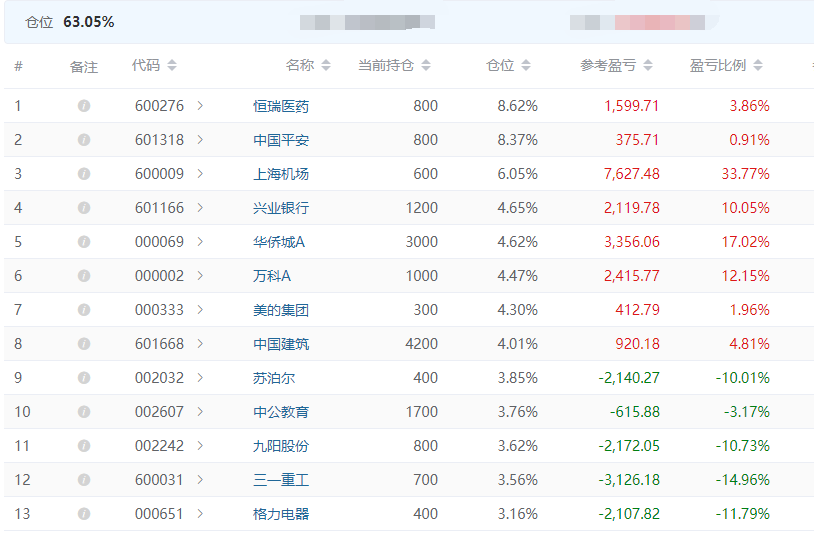Click the holding quantity 3000

(422, 242)
